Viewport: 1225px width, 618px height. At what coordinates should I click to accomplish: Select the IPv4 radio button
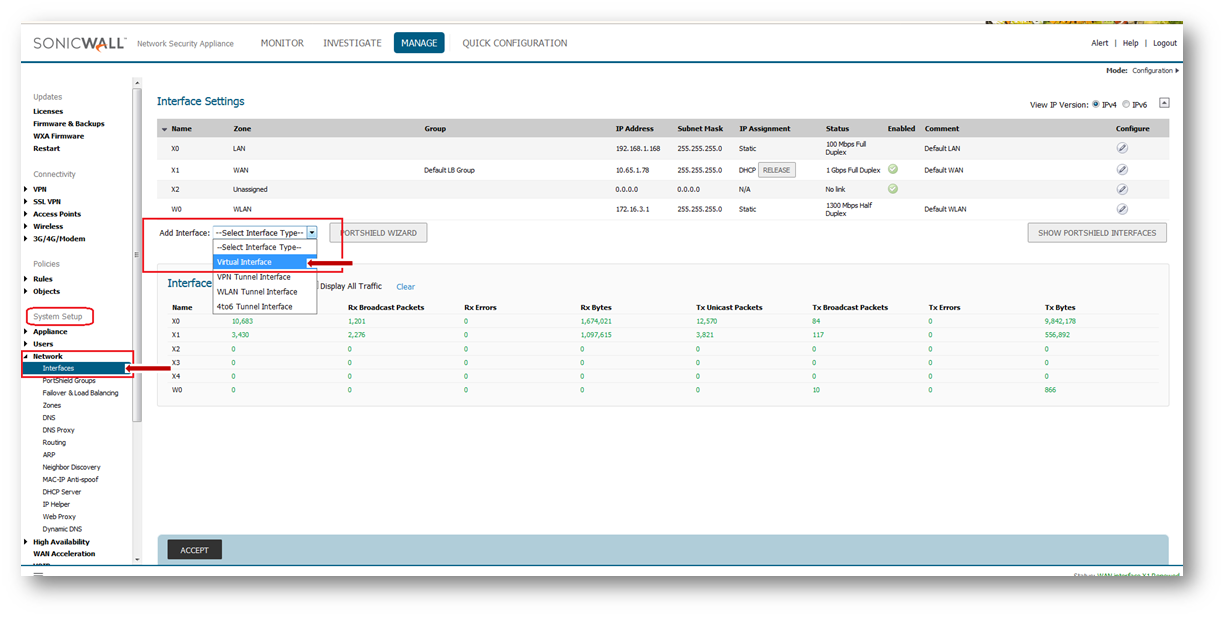[x=1096, y=104]
